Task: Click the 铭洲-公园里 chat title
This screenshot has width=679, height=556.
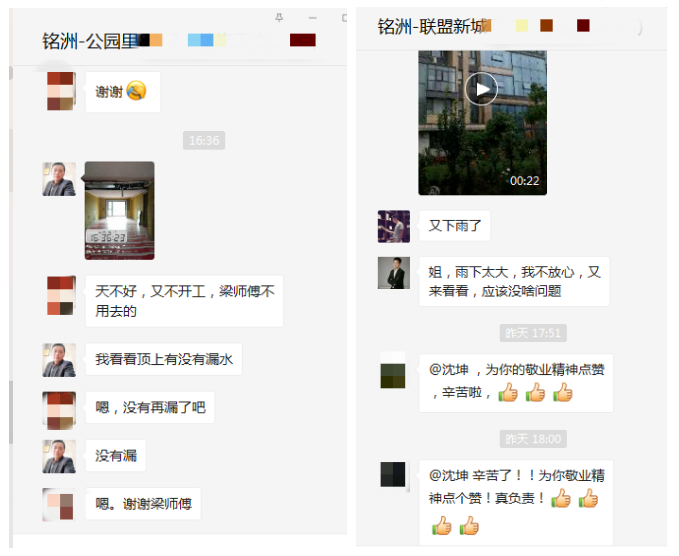Action: point(90,41)
